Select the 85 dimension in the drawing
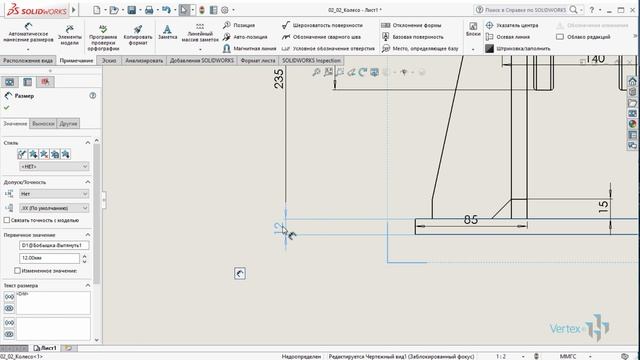Image resolution: width=640 pixels, height=360 pixels. coord(471,220)
